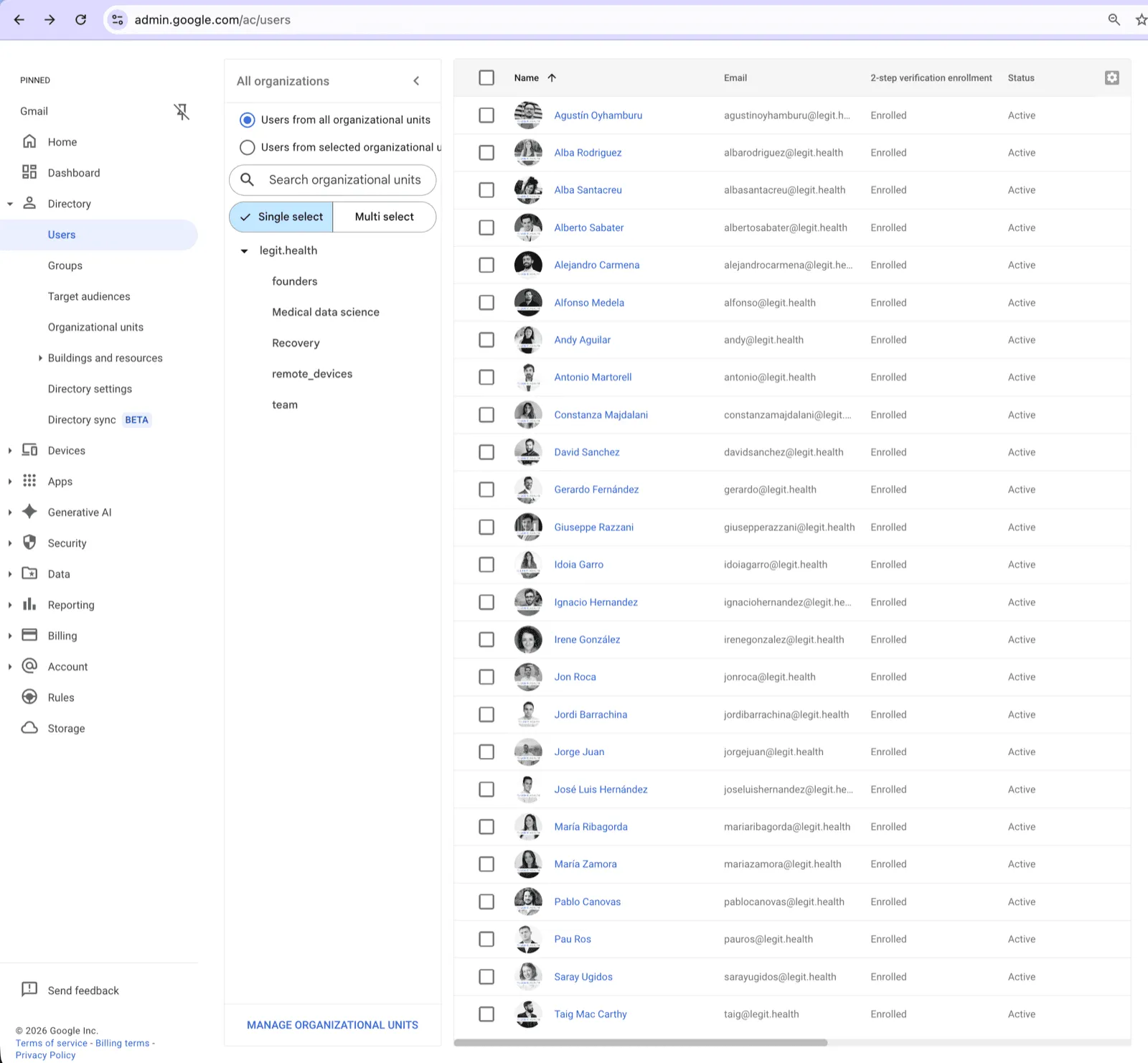Image resolution: width=1148 pixels, height=1063 pixels.
Task: Select the Security shield icon
Action: pyautogui.click(x=29, y=543)
